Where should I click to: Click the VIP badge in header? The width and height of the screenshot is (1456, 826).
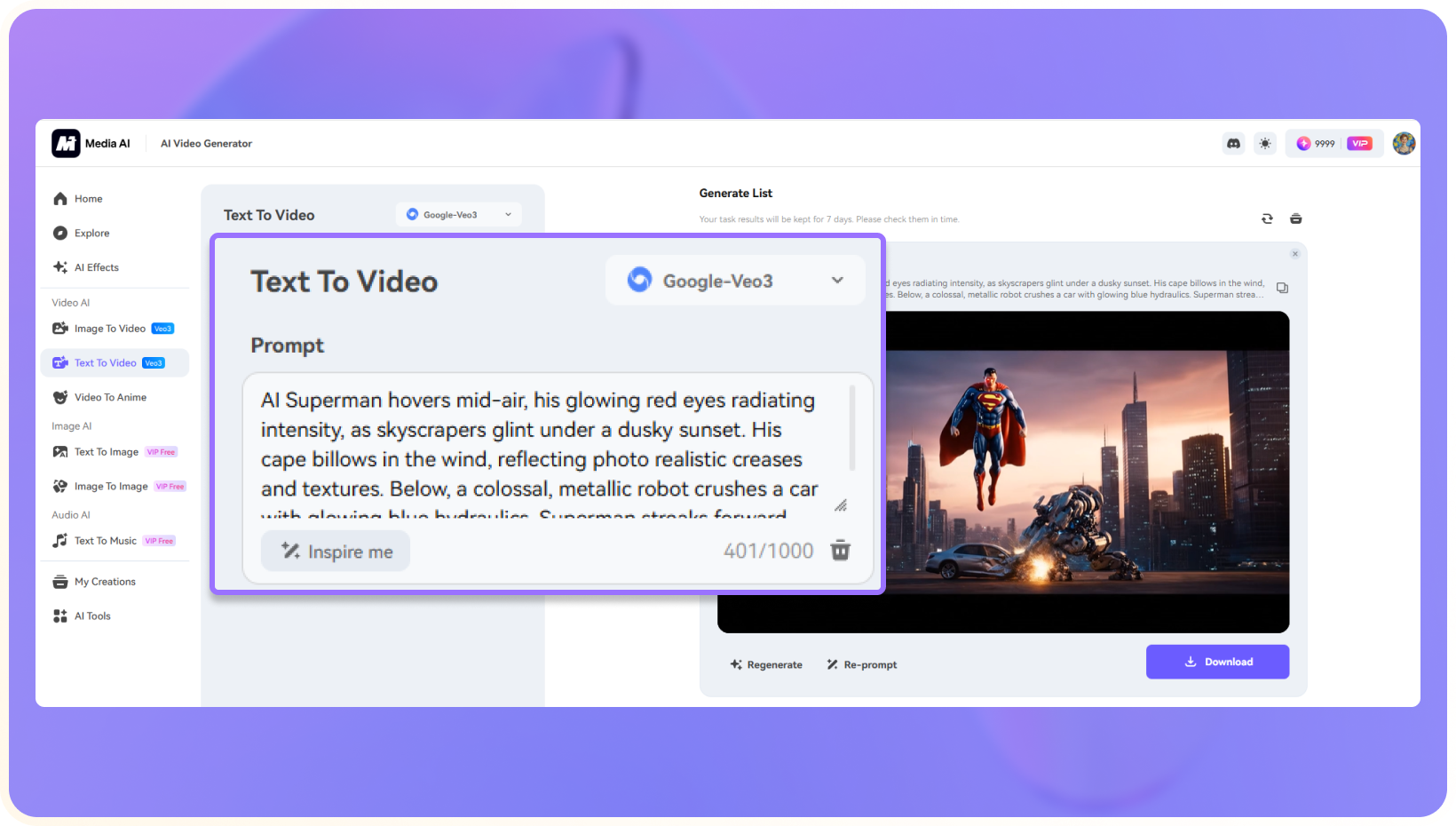pyautogui.click(x=1359, y=143)
